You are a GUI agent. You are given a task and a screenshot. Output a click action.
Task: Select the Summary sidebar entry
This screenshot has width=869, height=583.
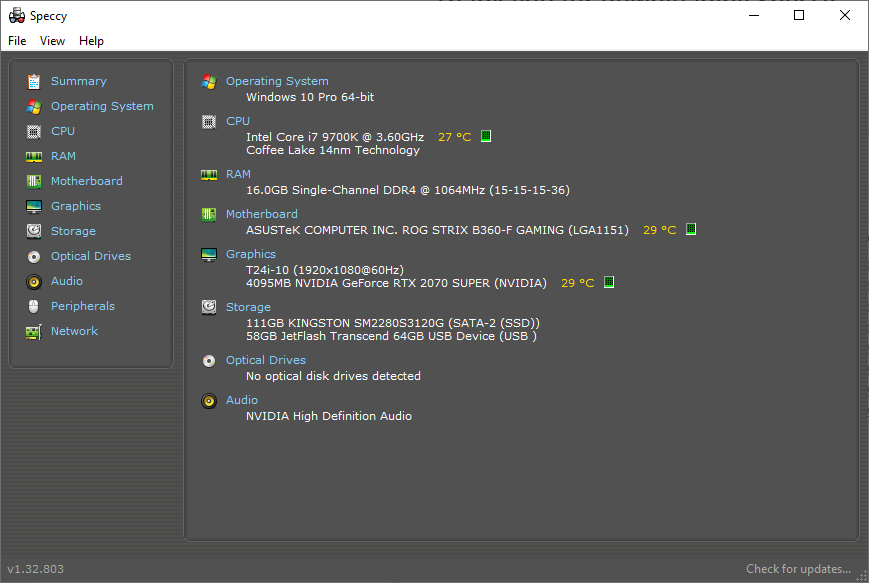(78, 81)
